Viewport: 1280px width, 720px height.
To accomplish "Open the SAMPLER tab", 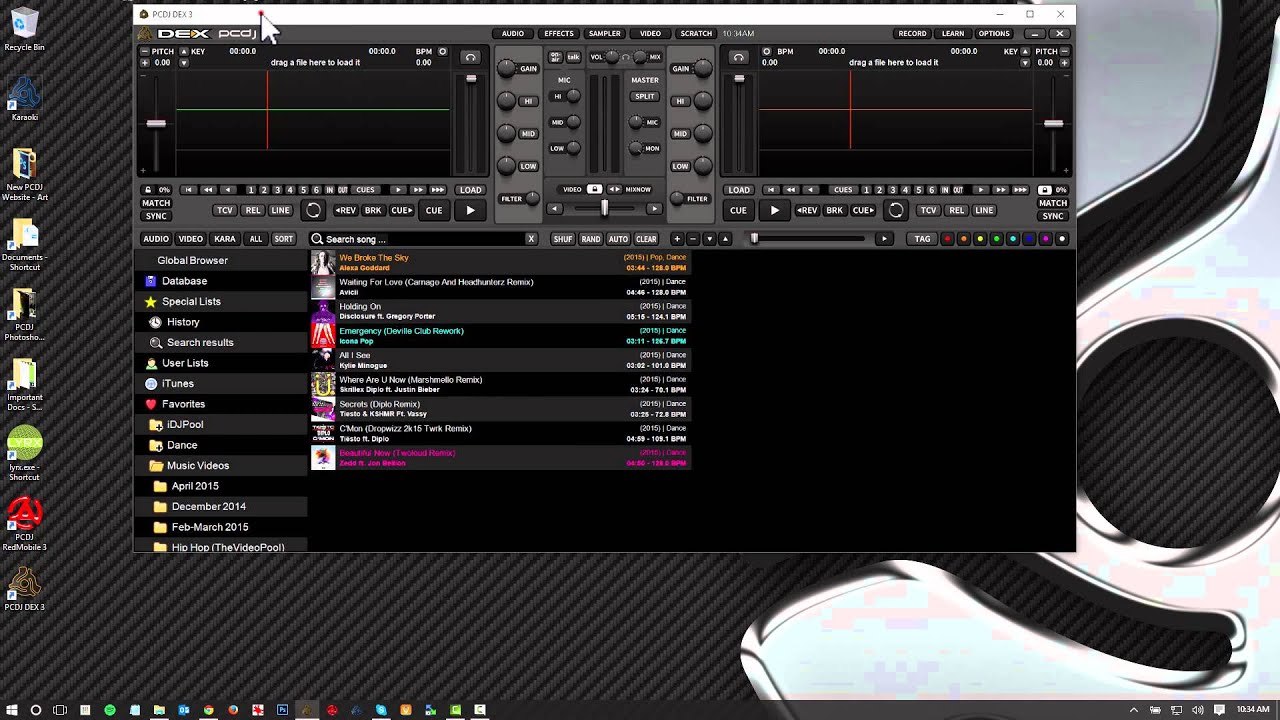I will tap(605, 33).
